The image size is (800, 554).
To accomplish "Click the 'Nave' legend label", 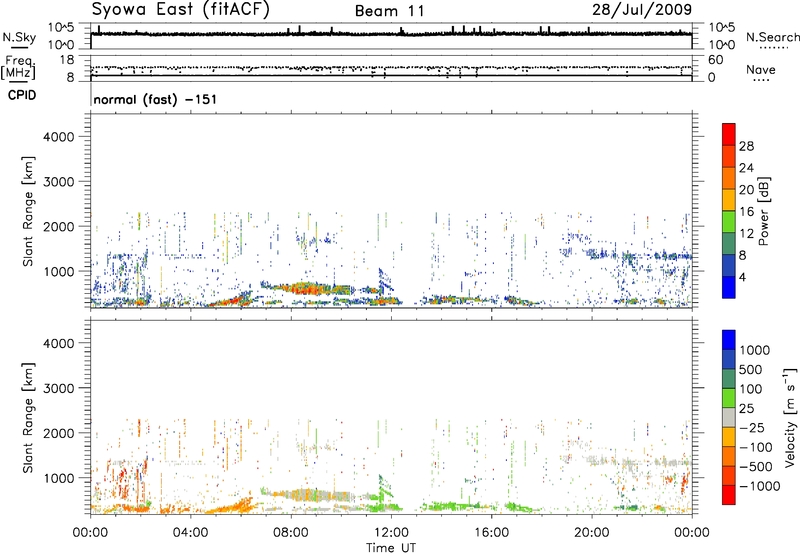I will tap(761, 69).
